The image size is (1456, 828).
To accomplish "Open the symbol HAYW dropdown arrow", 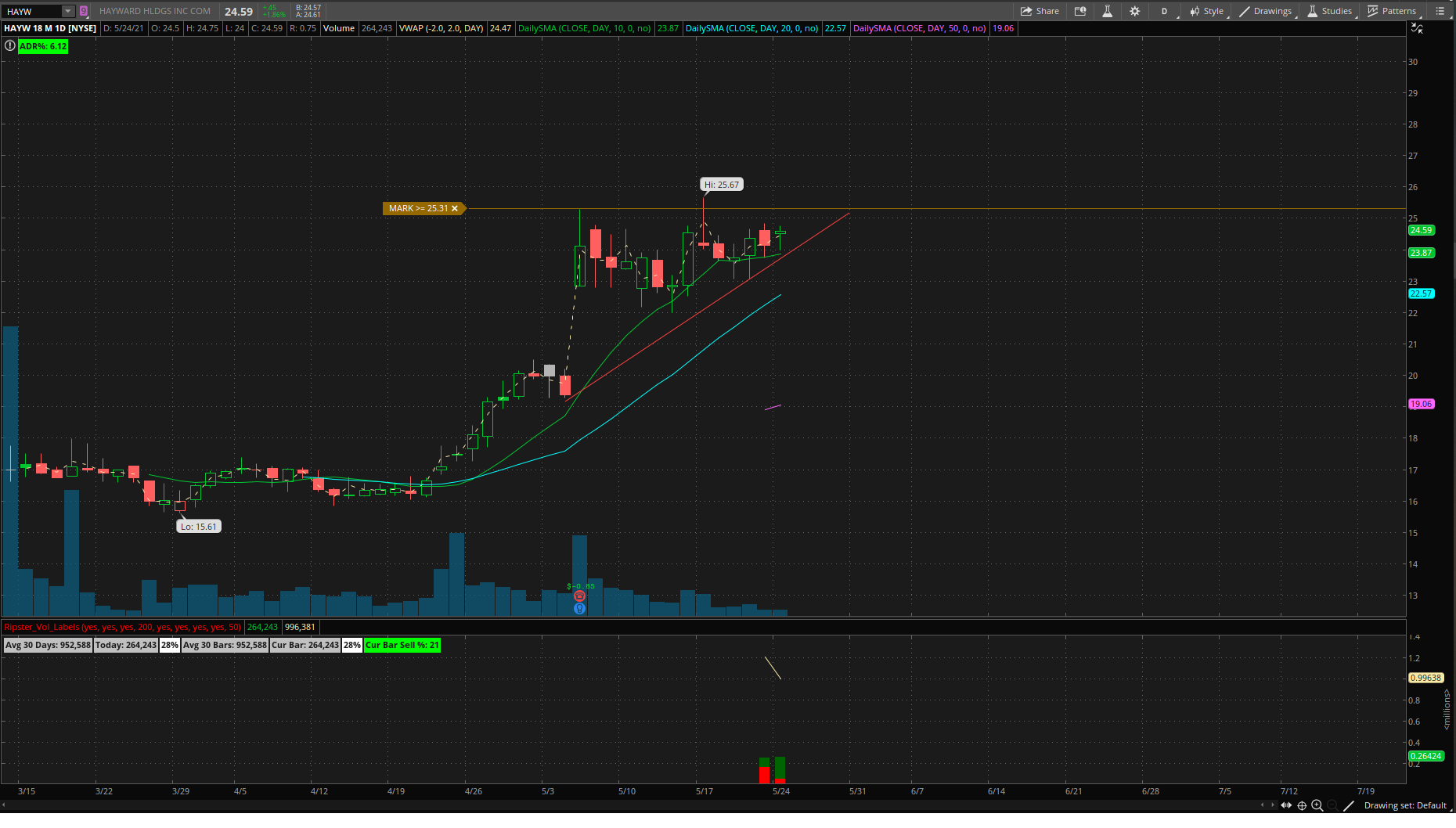I will 68,11.
